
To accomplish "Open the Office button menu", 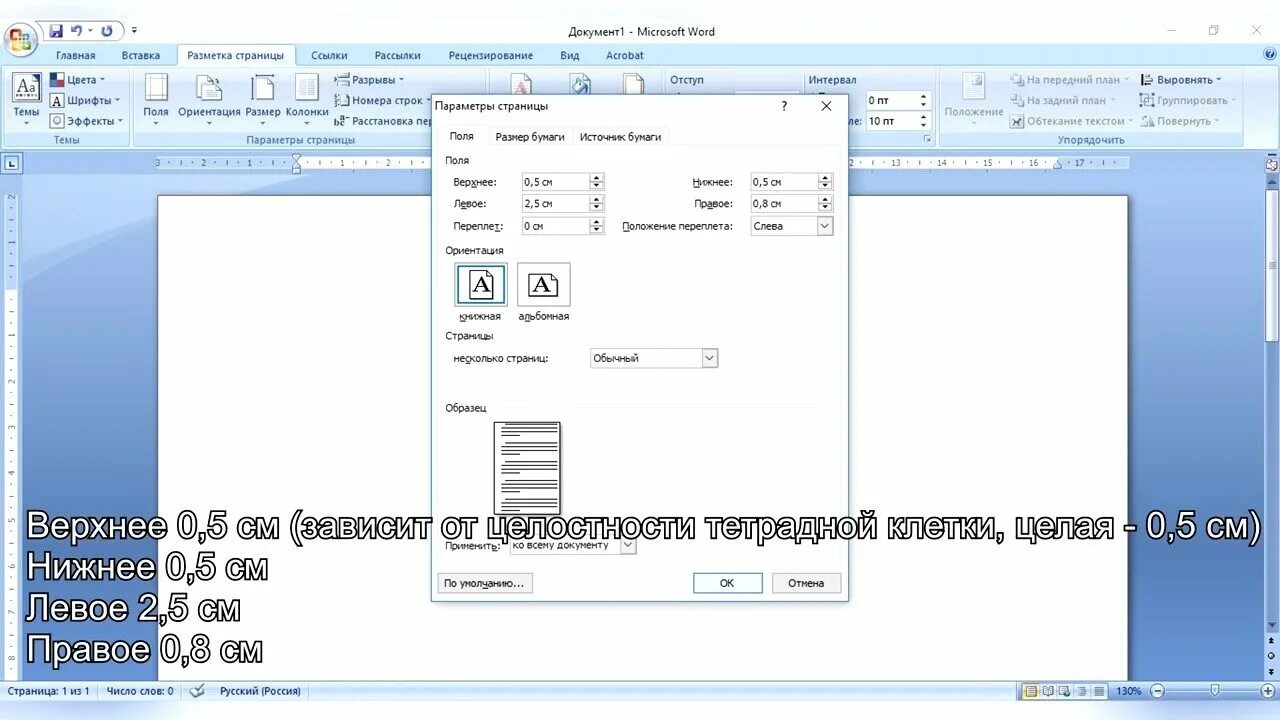I will click(x=21, y=39).
